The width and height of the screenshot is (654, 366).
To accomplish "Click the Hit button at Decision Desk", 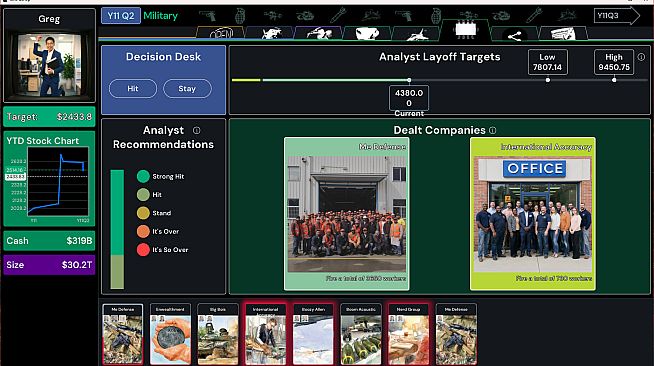I will click(x=133, y=88).
